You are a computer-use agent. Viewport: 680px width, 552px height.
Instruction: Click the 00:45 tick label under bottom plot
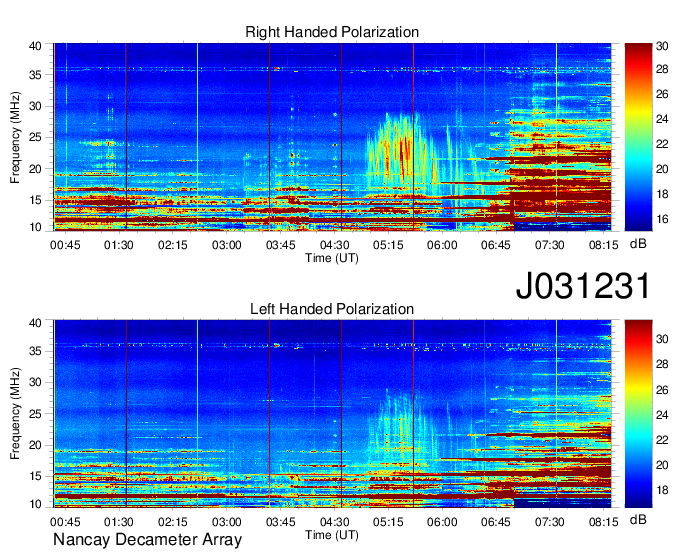click(65, 522)
